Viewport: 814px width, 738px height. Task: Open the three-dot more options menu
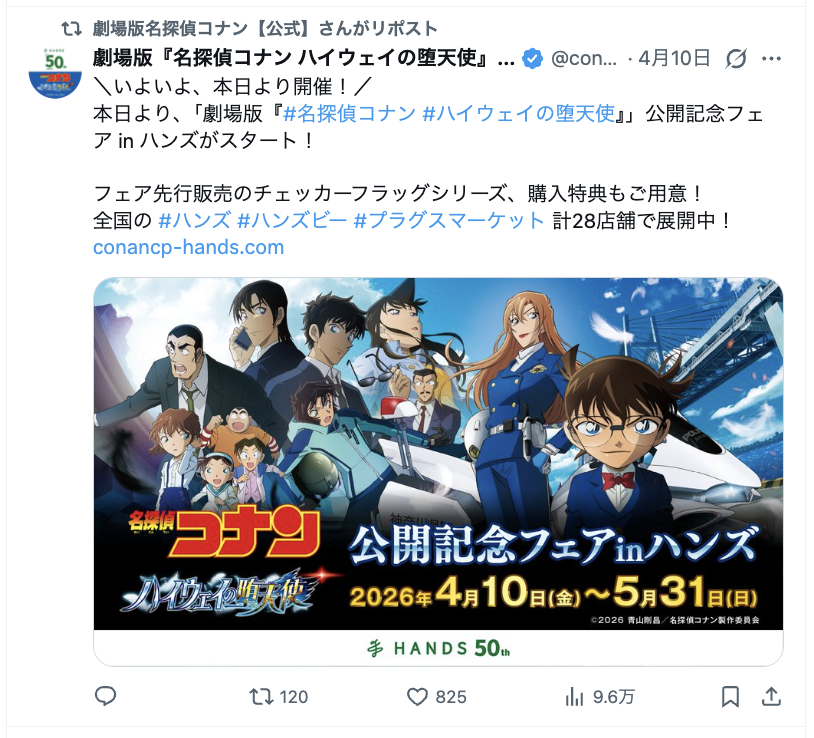[x=771, y=59]
